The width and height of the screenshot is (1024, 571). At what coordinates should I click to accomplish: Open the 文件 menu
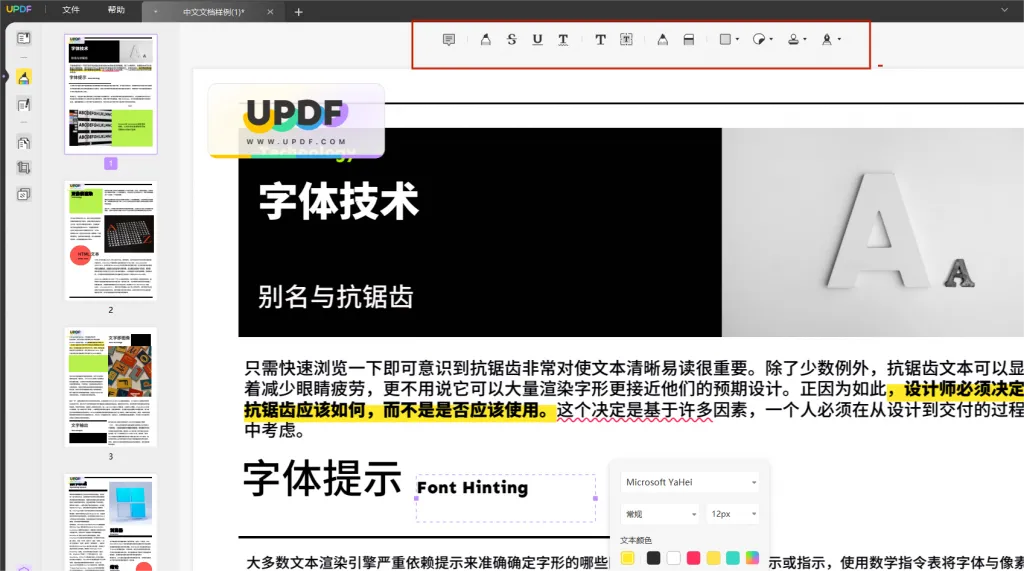71,10
